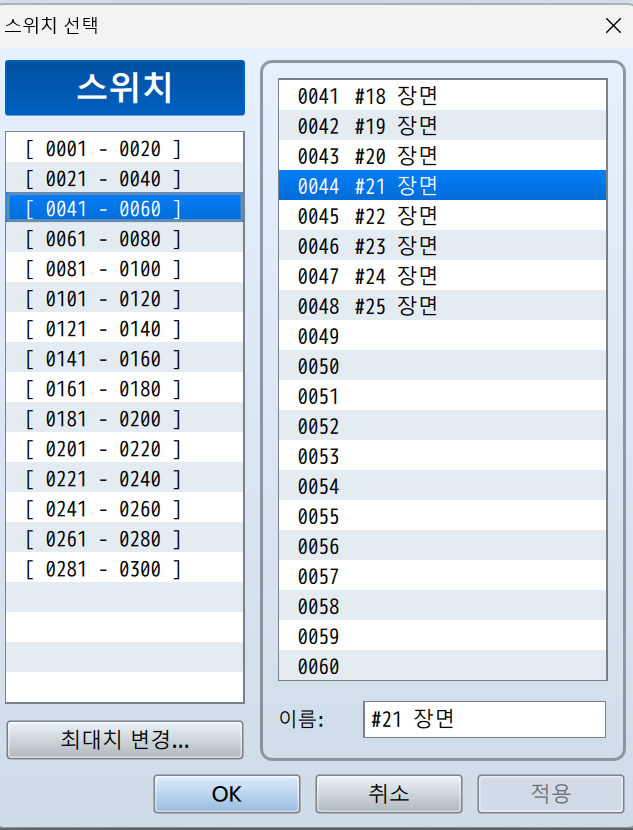This screenshot has width=633, height=830.
Task: Choose empty switch 0056
Action: [x=442, y=546]
